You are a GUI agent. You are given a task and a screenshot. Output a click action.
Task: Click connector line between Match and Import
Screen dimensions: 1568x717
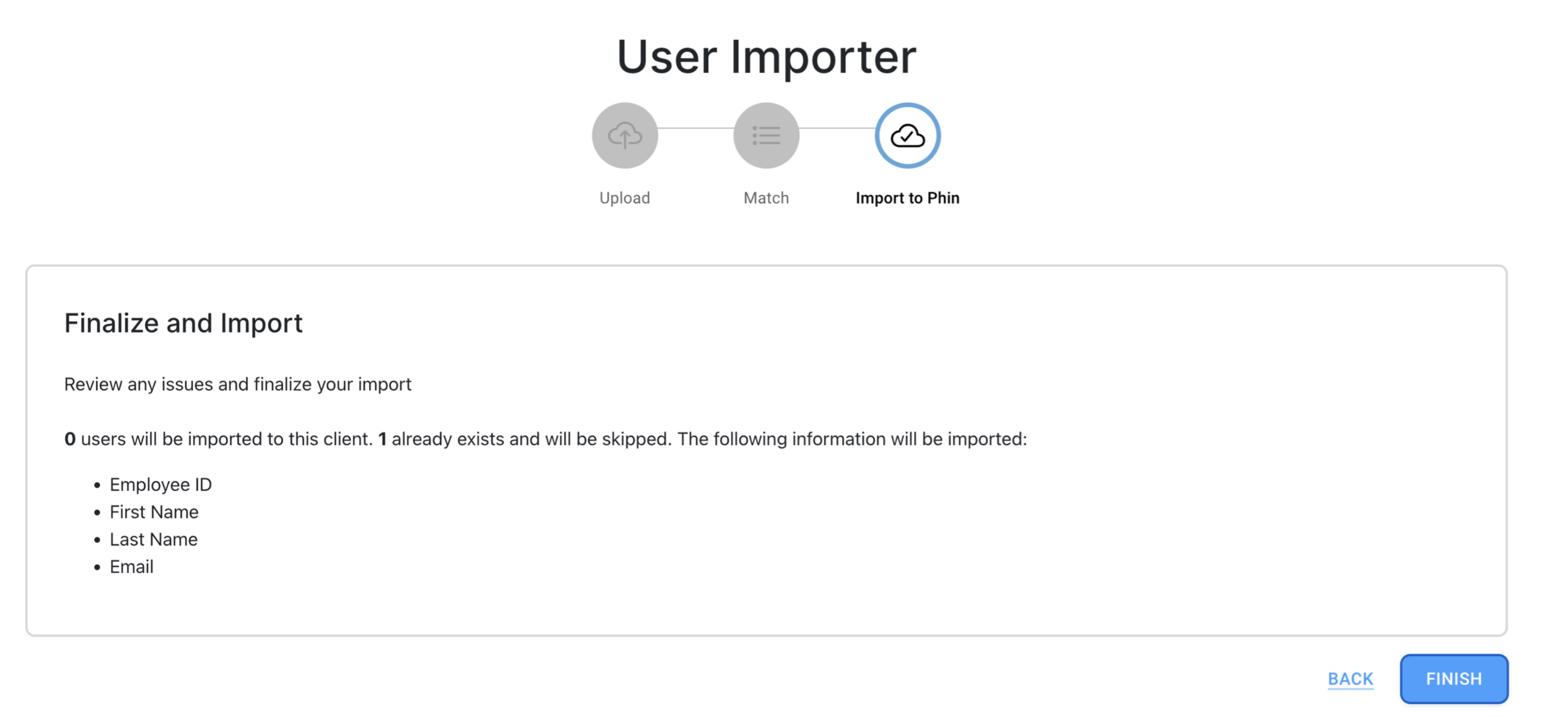(x=837, y=128)
